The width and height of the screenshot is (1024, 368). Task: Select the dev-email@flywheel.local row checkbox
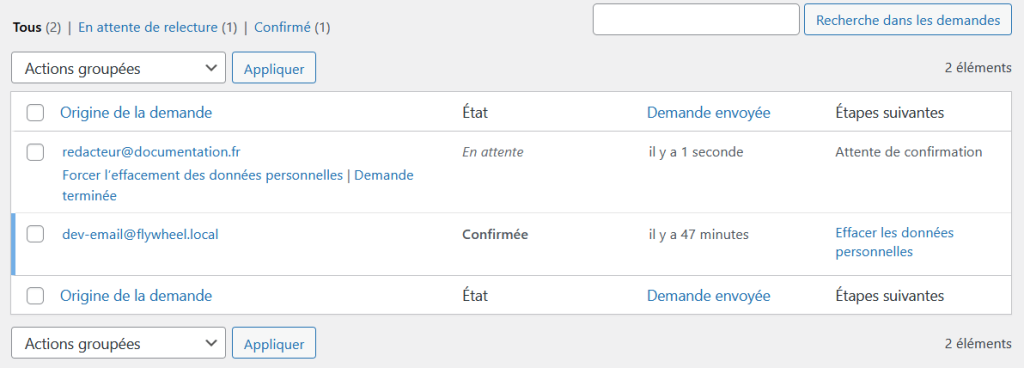(x=35, y=234)
